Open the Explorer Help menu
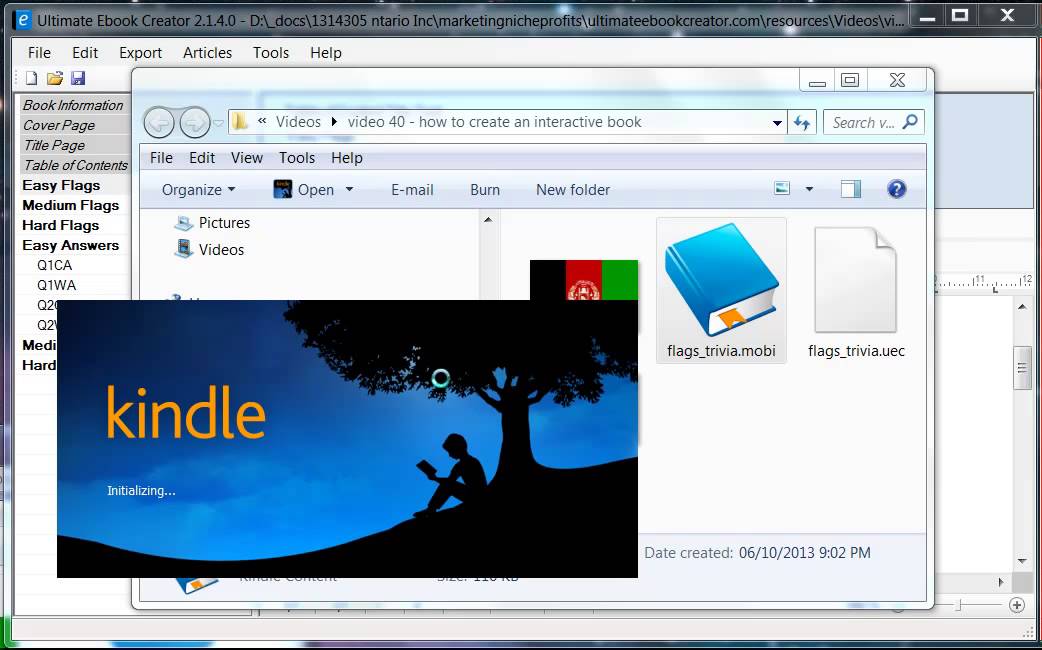Image resolution: width=1042 pixels, height=650 pixels. coord(347,158)
